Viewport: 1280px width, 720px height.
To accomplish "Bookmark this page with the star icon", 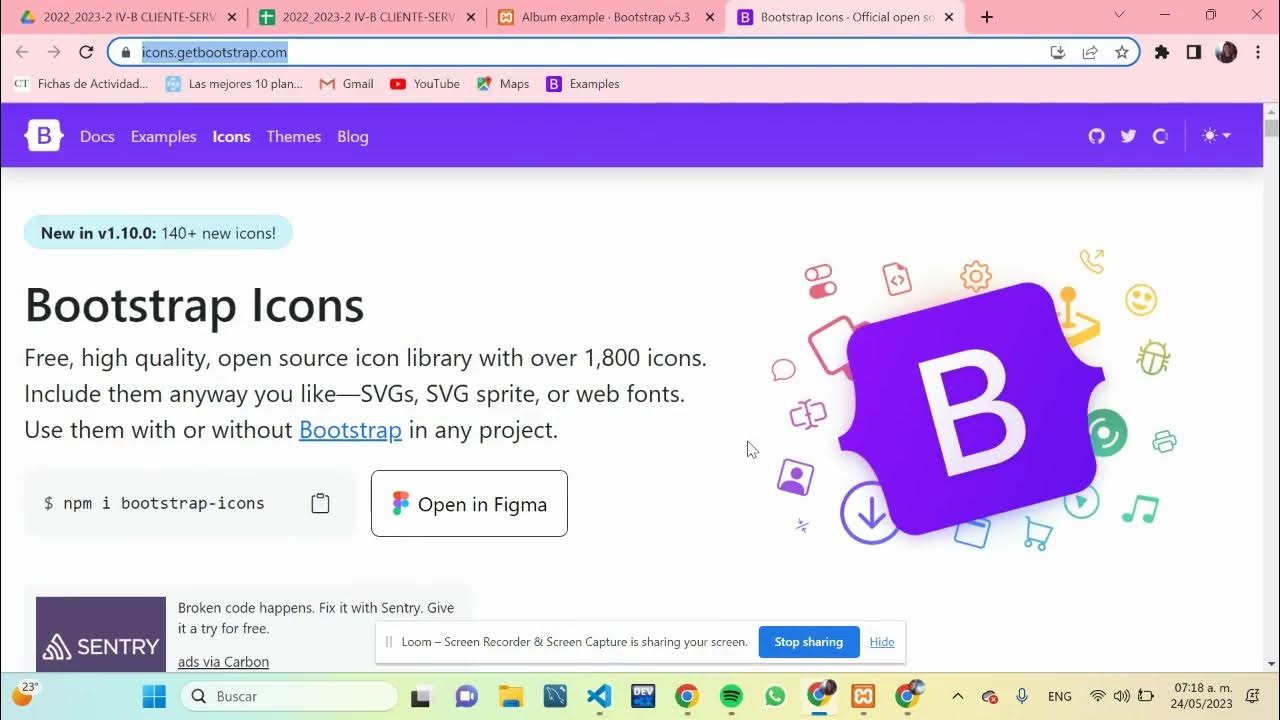I will (1122, 52).
